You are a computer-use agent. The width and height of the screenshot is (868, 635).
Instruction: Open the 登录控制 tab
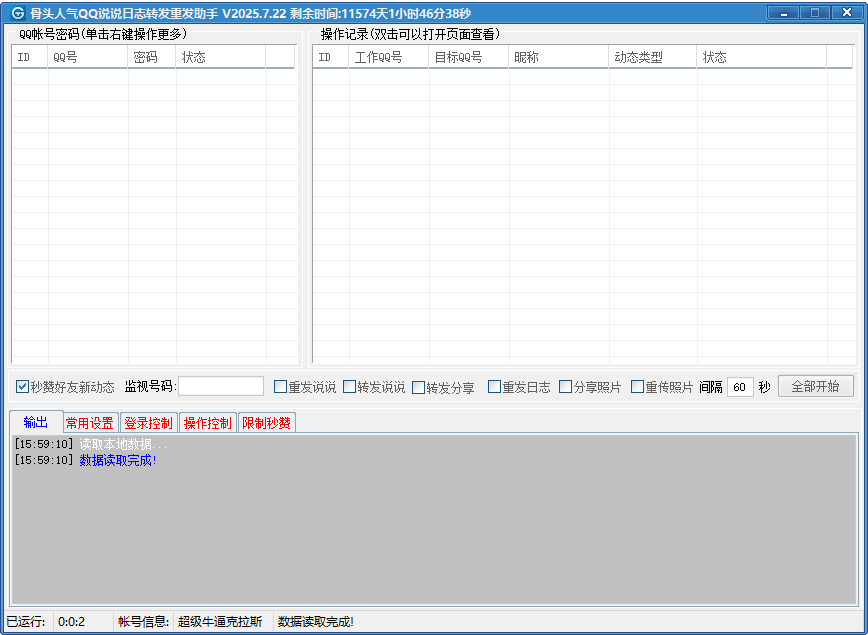[x=148, y=423]
